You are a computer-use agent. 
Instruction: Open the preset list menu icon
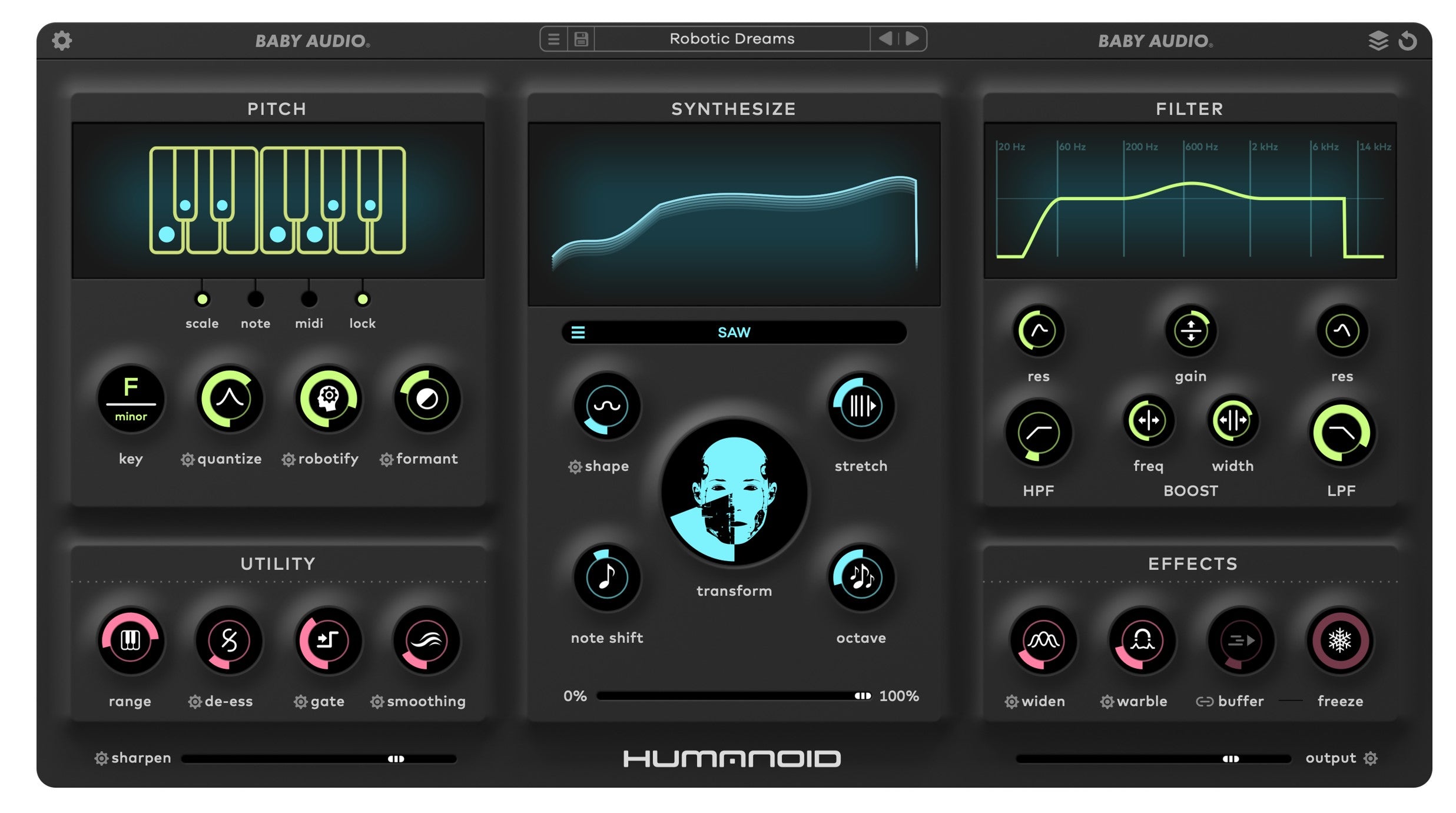(x=554, y=39)
